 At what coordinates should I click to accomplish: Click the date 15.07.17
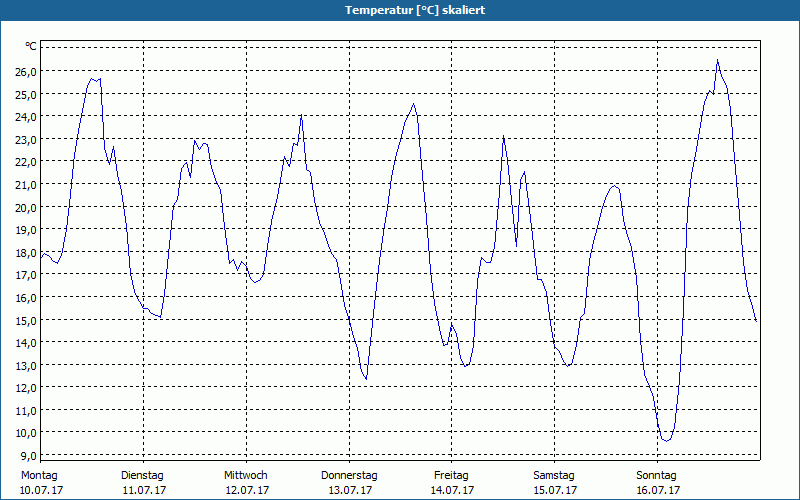click(555, 490)
